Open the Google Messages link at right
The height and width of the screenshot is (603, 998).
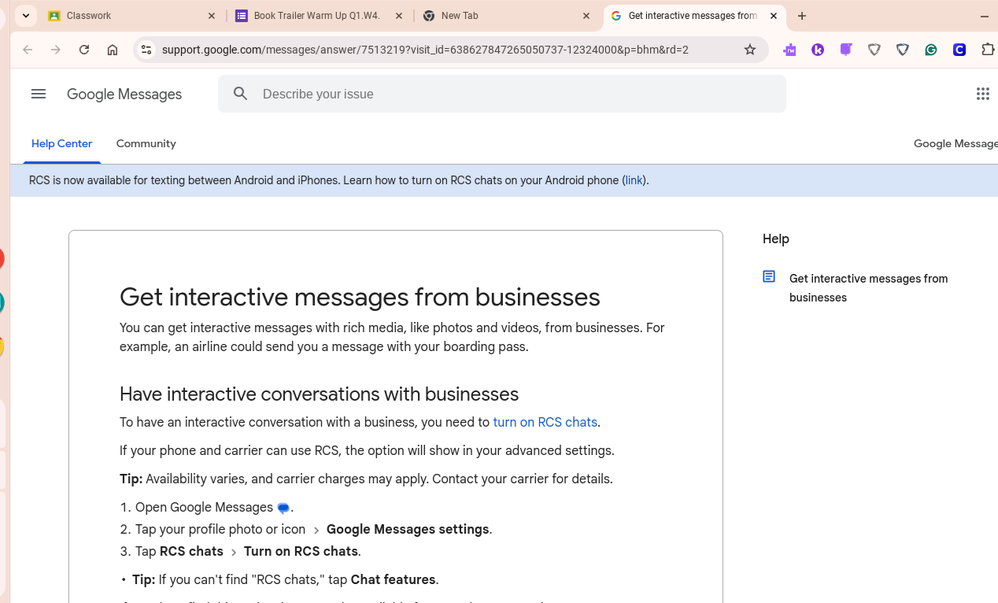click(x=955, y=144)
